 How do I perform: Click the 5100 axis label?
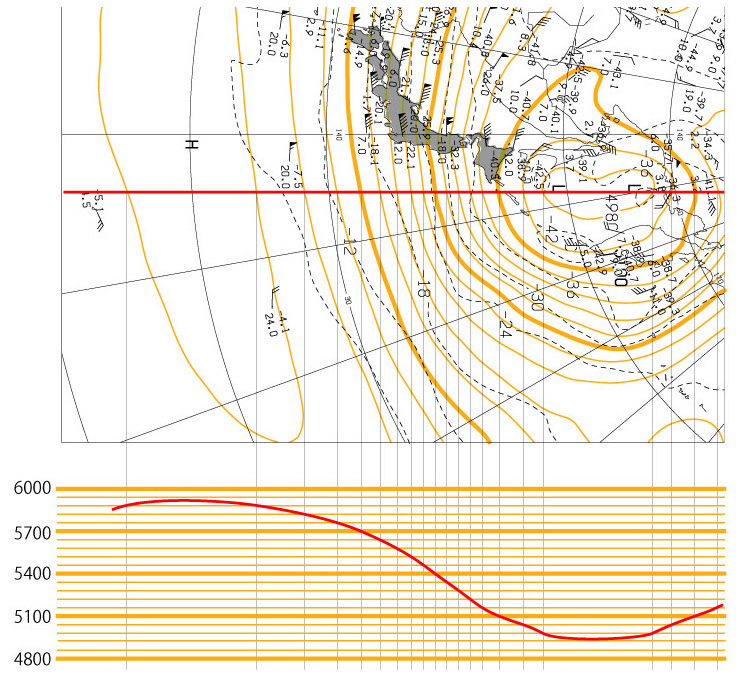click(32, 616)
